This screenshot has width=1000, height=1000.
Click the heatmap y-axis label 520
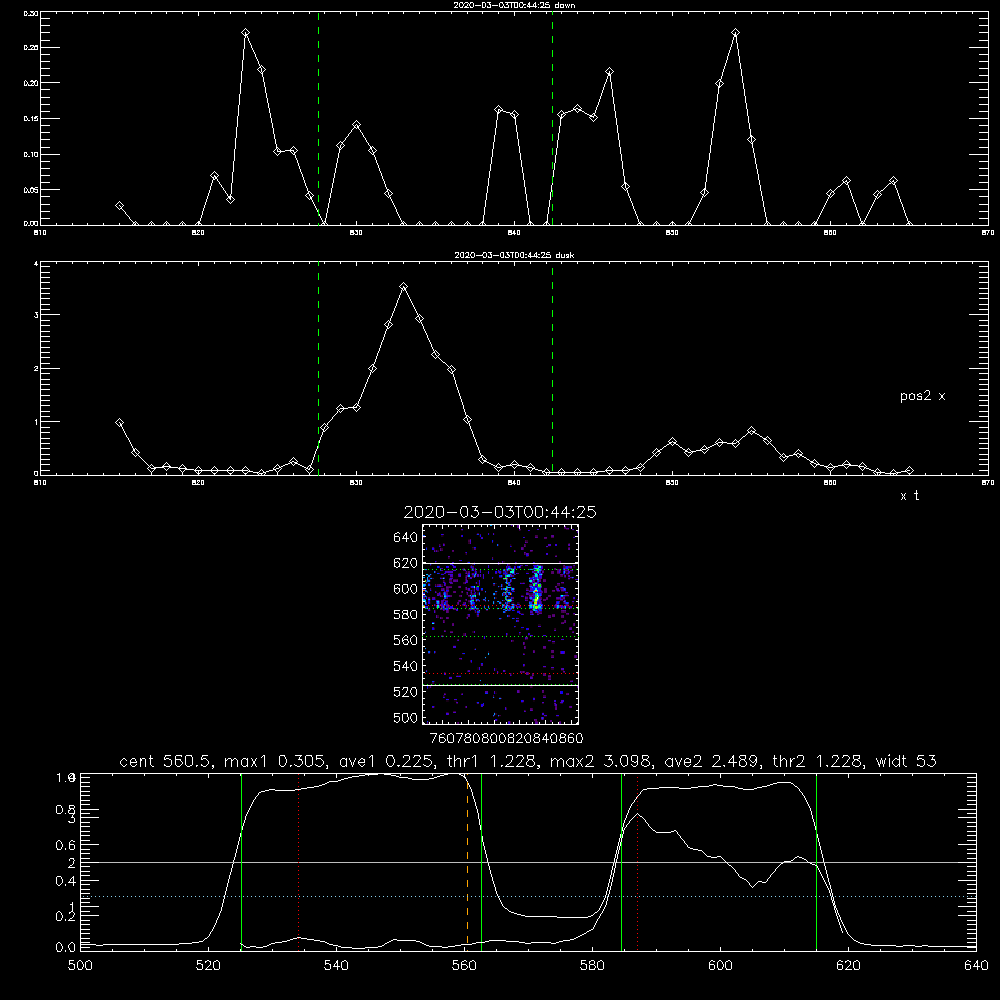(x=405, y=692)
